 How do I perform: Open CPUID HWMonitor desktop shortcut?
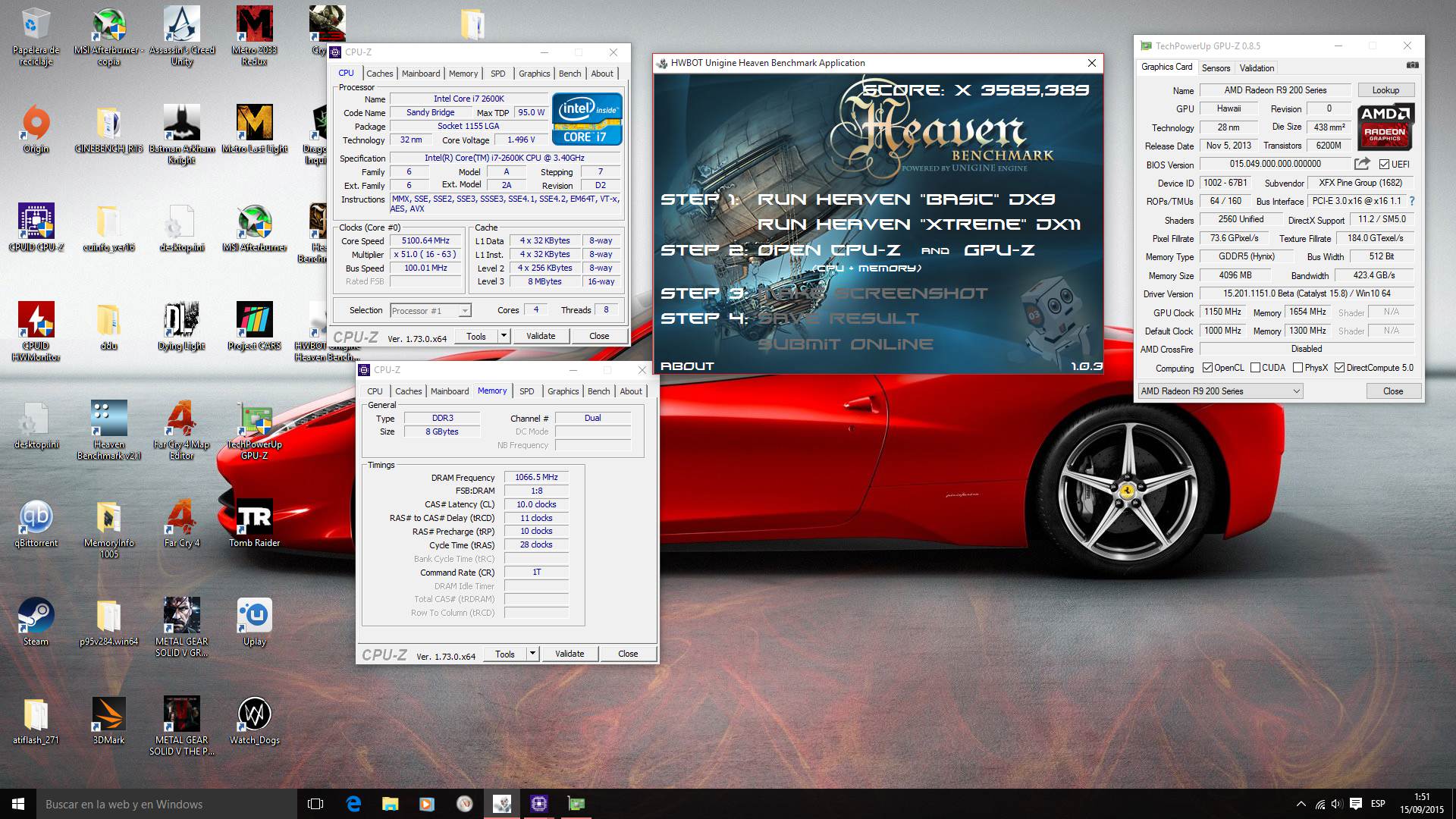[x=36, y=331]
